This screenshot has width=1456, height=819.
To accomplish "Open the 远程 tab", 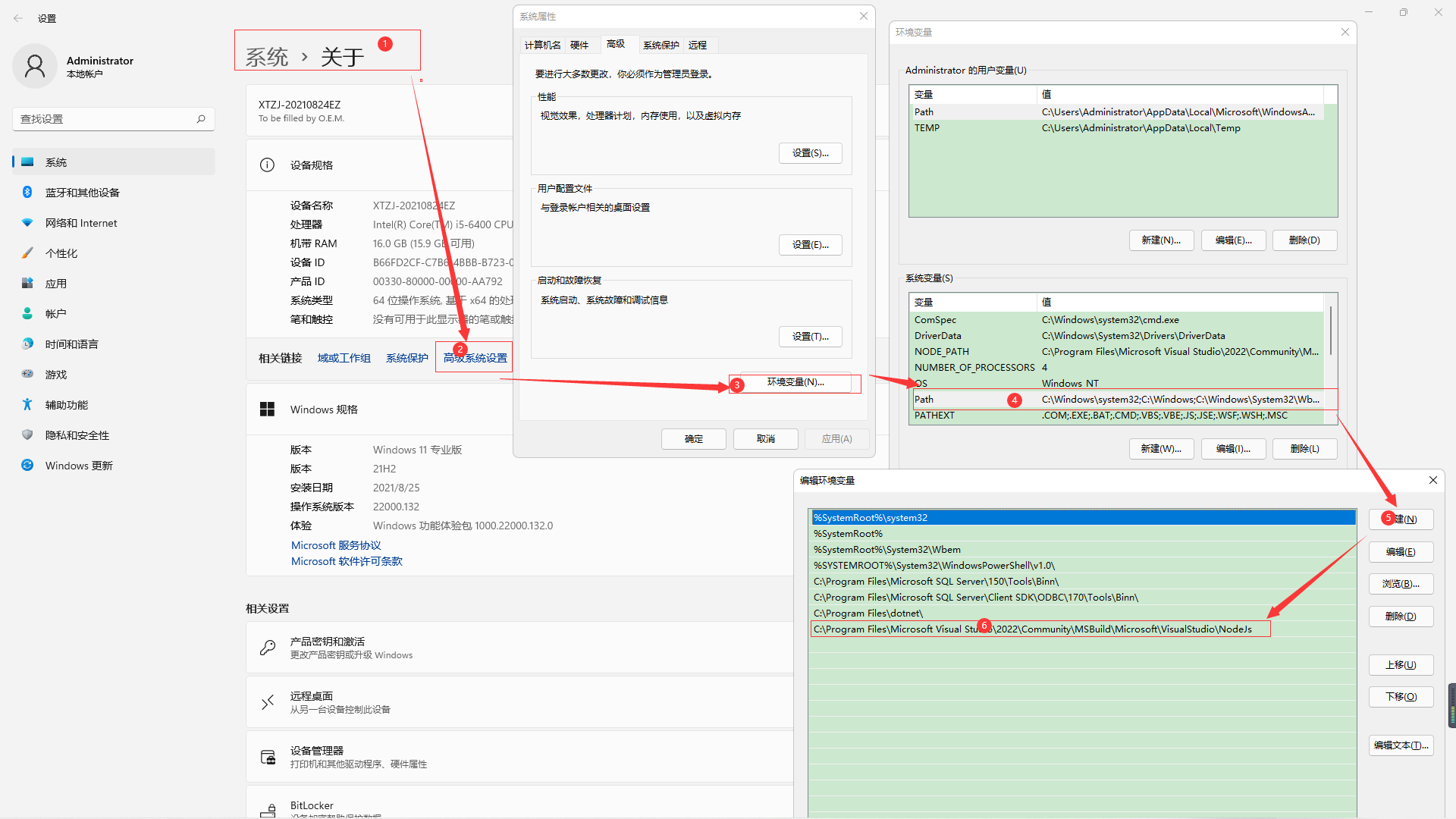I will click(x=698, y=45).
